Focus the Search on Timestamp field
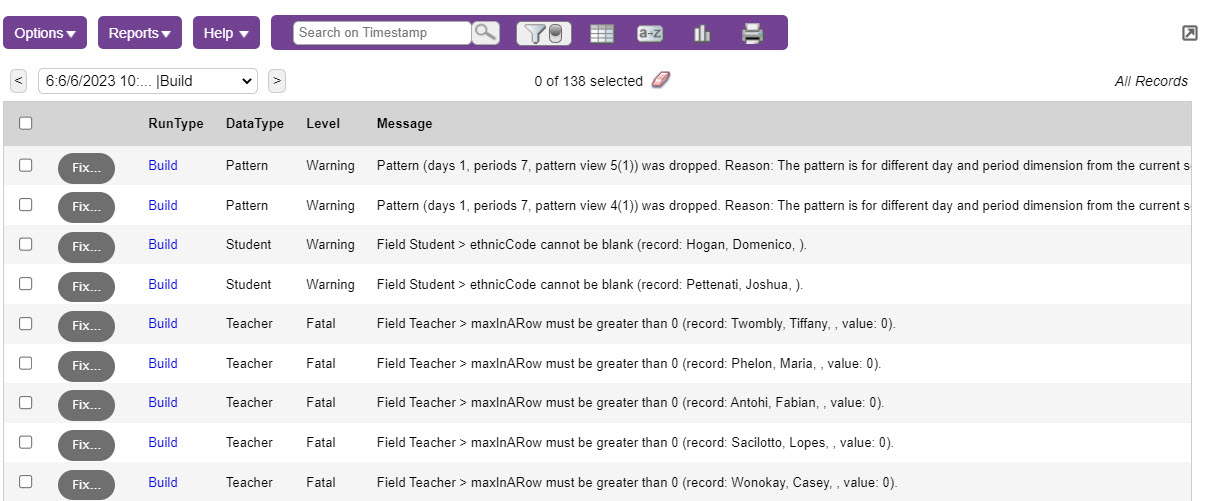1210x501 pixels. point(382,33)
